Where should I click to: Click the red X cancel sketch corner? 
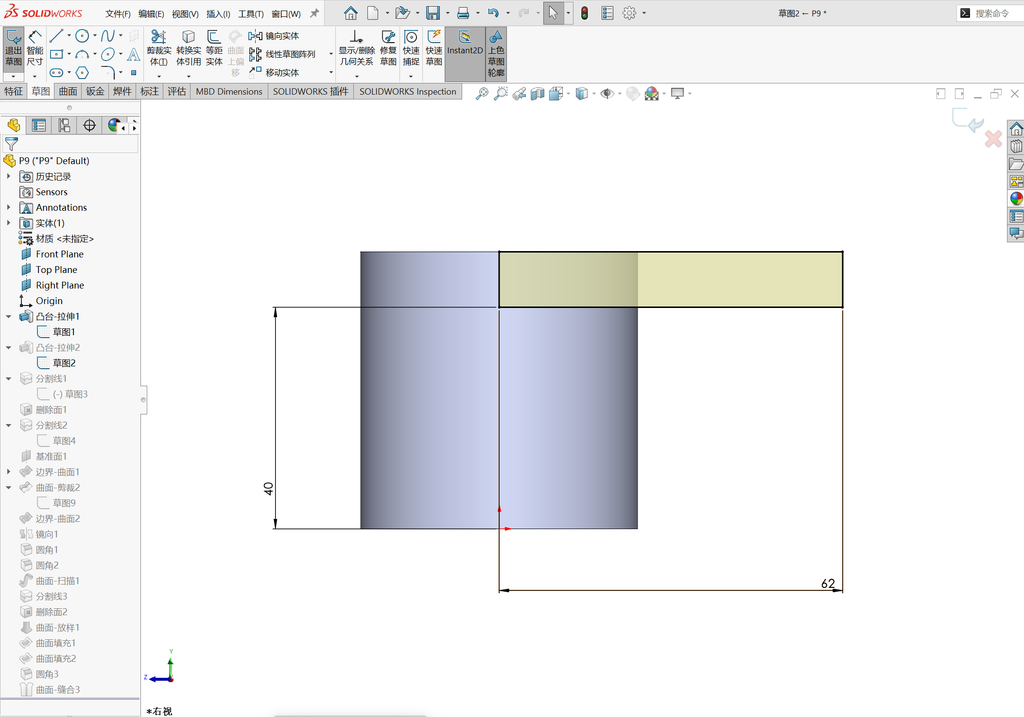click(x=993, y=138)
